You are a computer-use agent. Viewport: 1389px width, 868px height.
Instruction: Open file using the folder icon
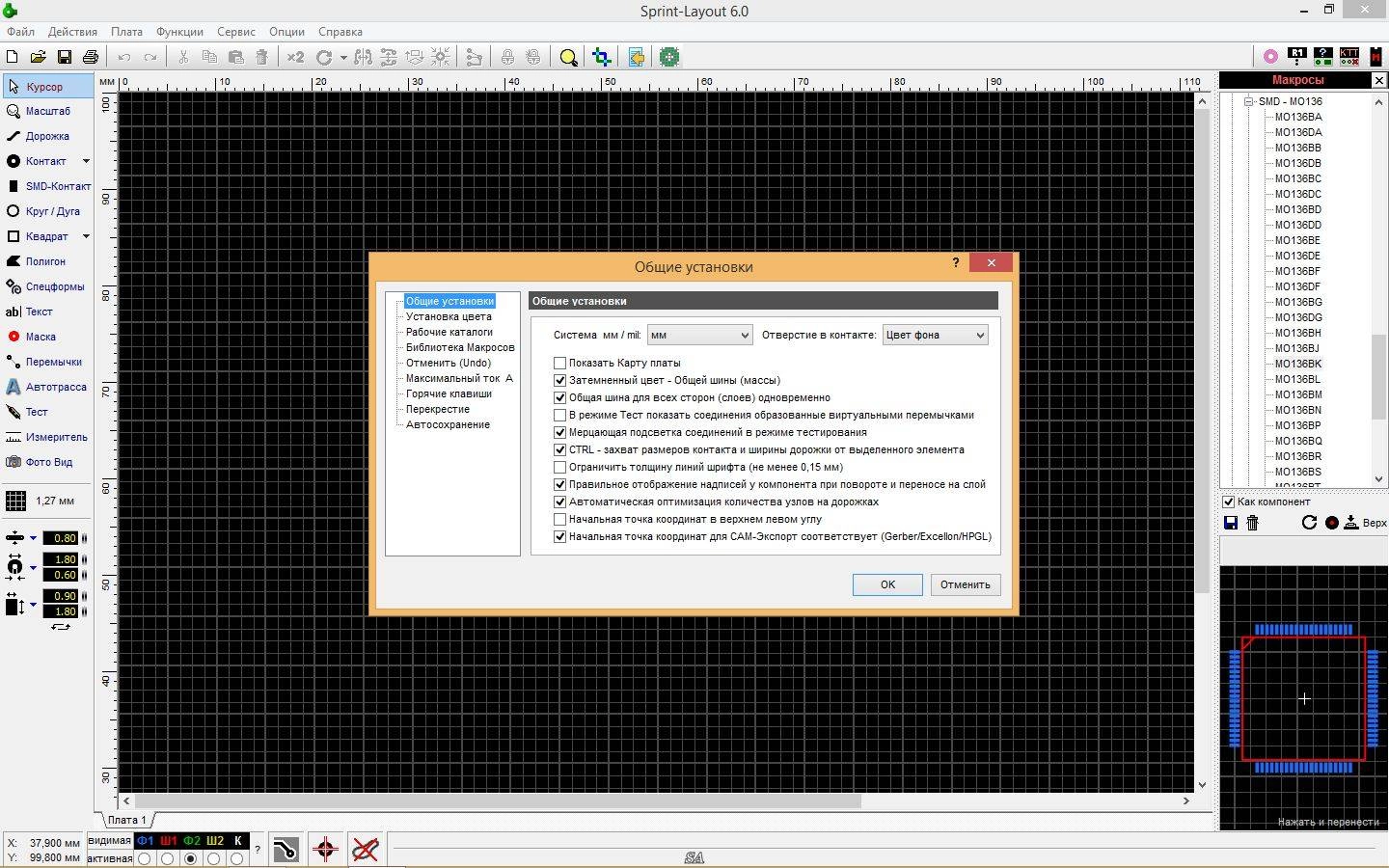pos(38,57)
